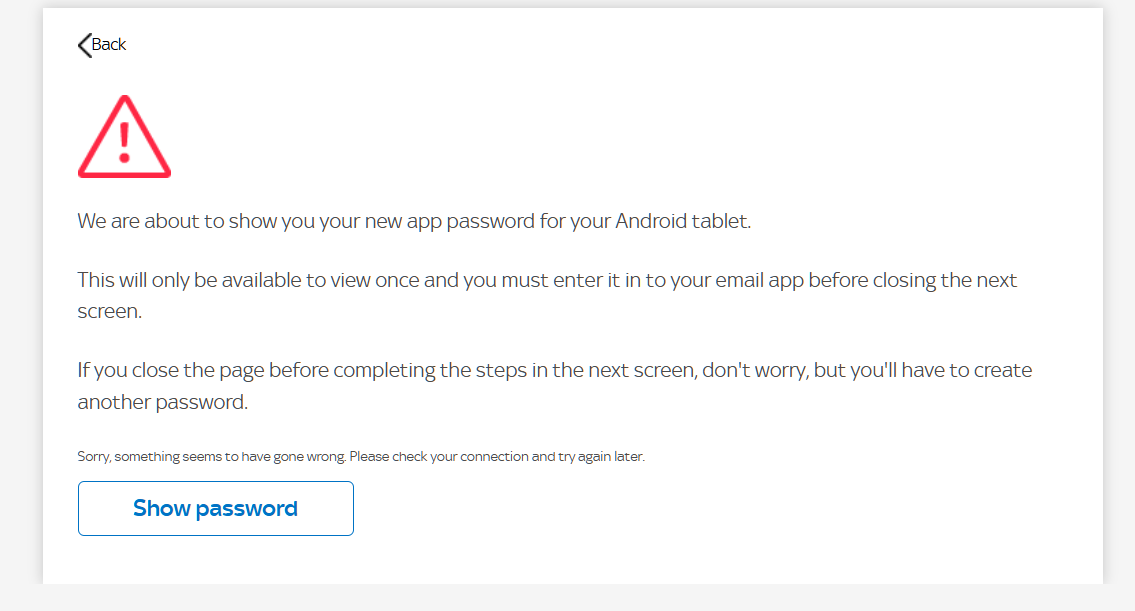Click the word 'screen.' ending the second paragraph

pyautogui.click(x=110, y=311)
